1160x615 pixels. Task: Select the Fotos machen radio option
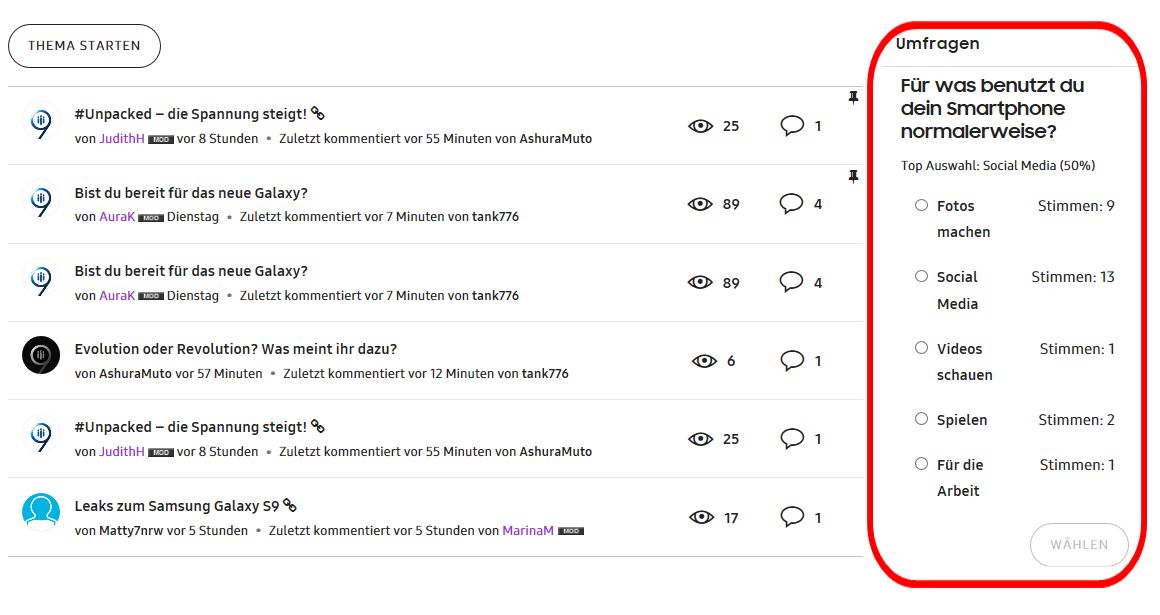[x=921, y=205]
